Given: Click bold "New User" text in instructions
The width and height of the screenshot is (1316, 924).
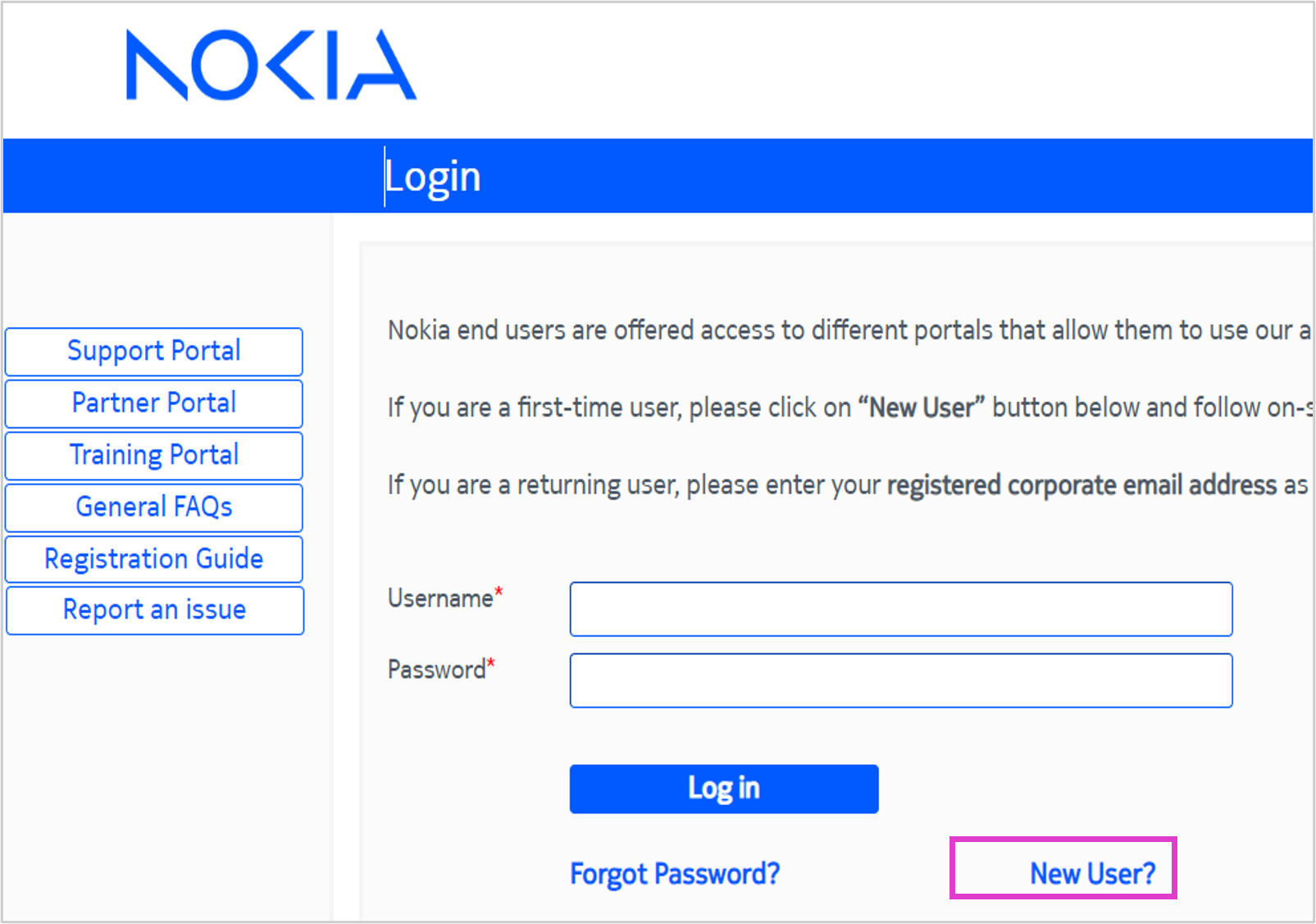Looking at the screenshot, I should point(921,407).
